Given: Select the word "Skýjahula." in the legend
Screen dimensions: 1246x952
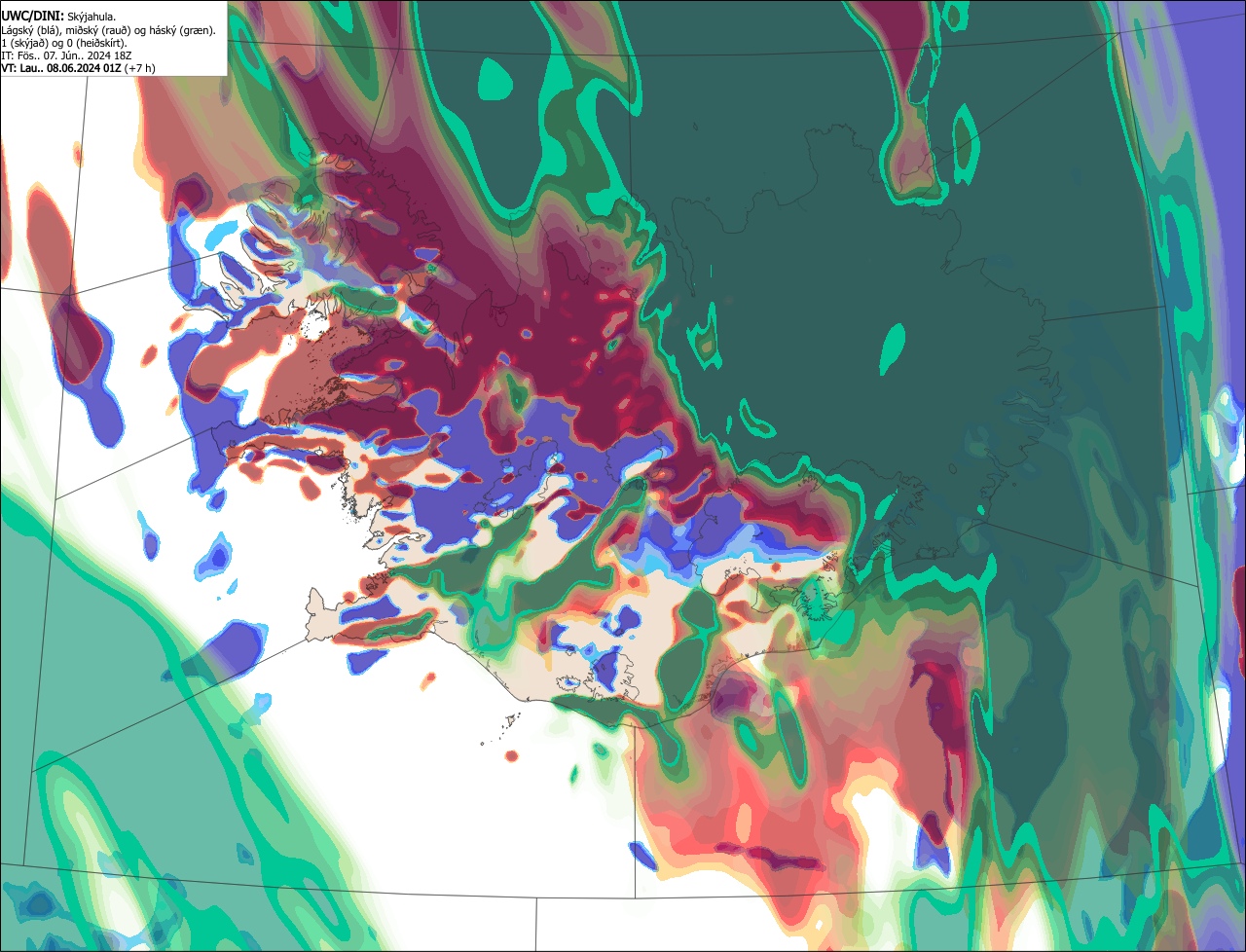Looking at the screenshot, I should [92, 17].
